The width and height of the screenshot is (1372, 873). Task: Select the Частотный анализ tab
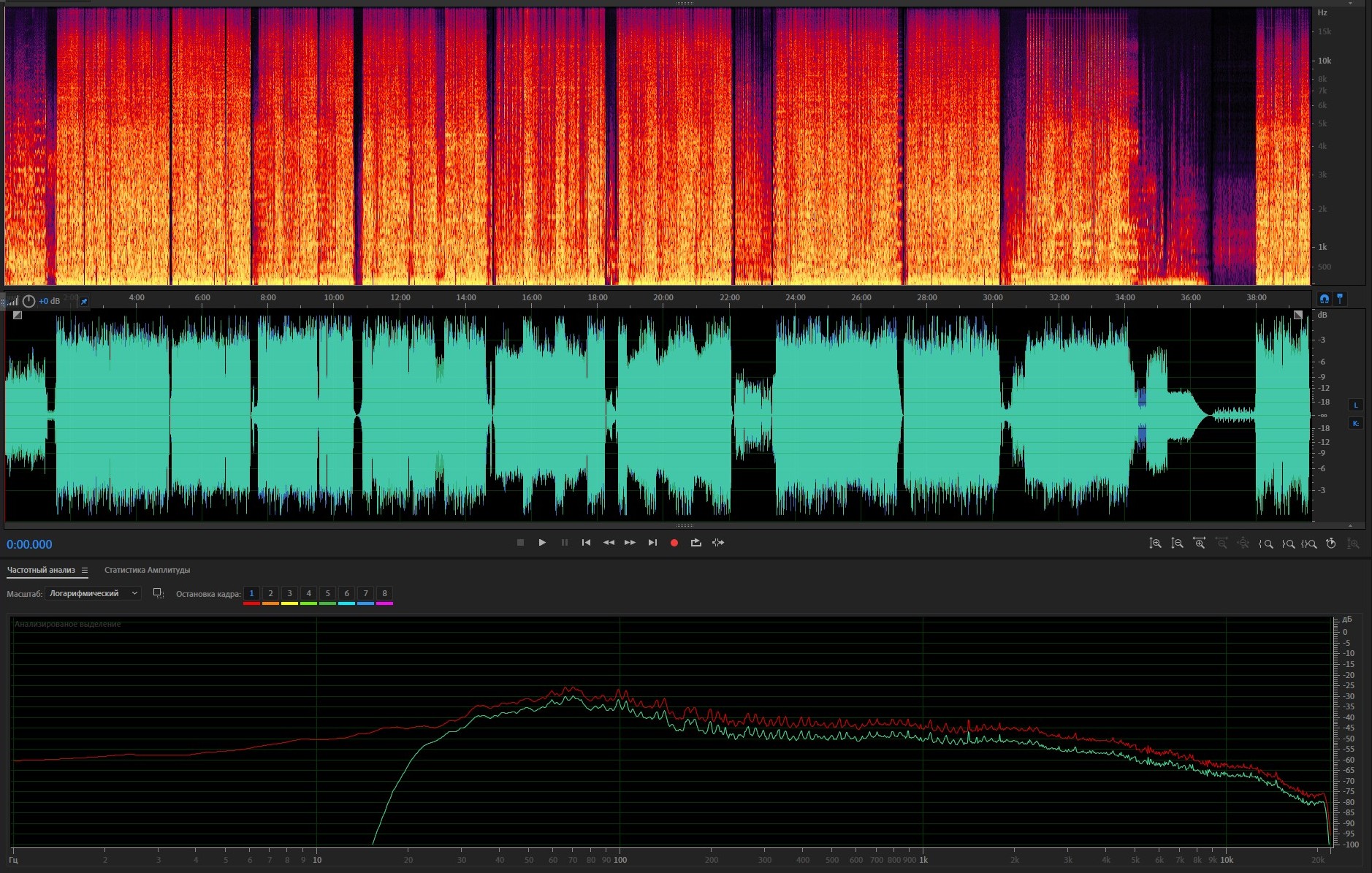pyautogui.click(x=41, y=570)
